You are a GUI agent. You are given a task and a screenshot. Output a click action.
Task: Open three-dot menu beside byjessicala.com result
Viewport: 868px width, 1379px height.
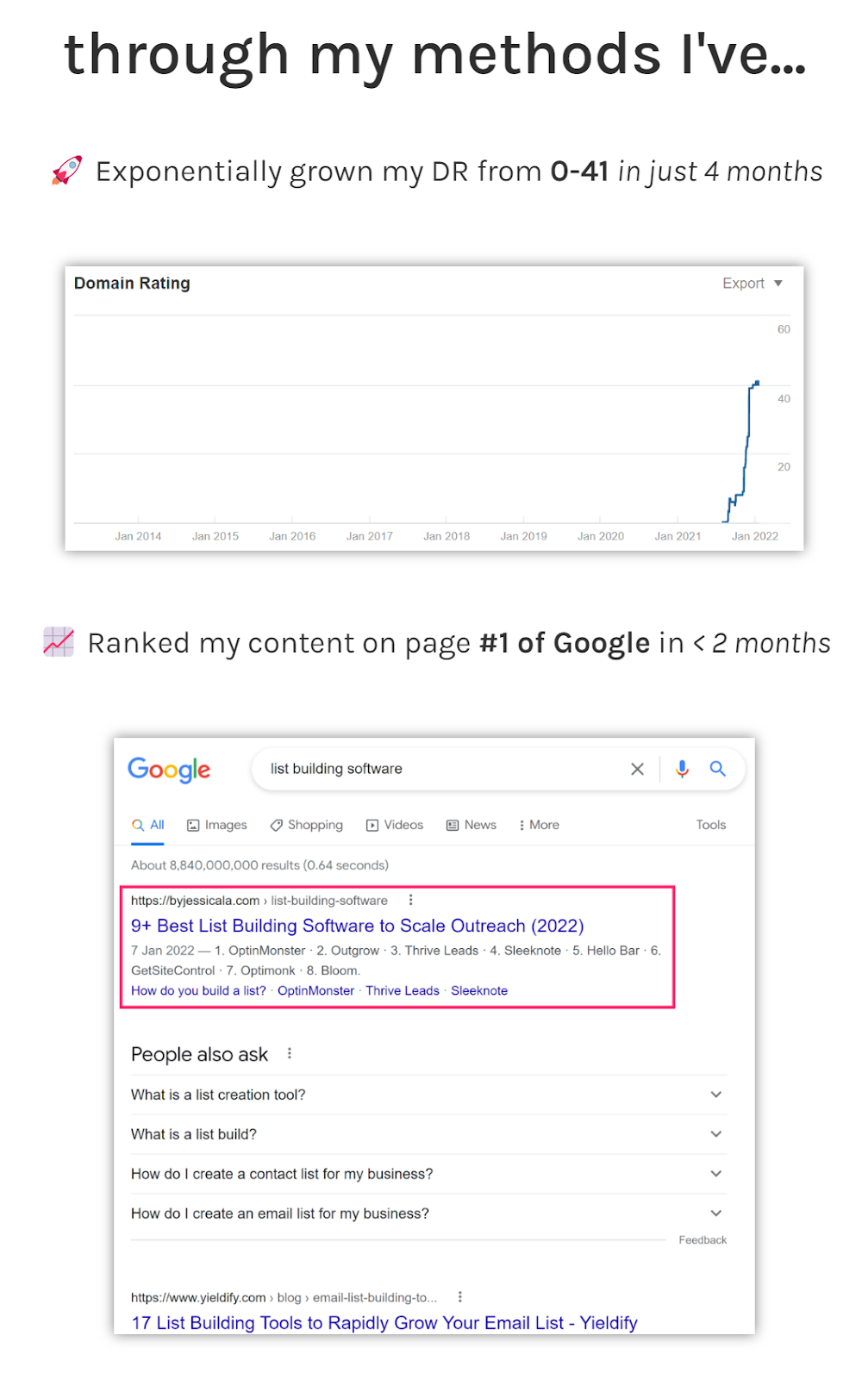(410, 900)
